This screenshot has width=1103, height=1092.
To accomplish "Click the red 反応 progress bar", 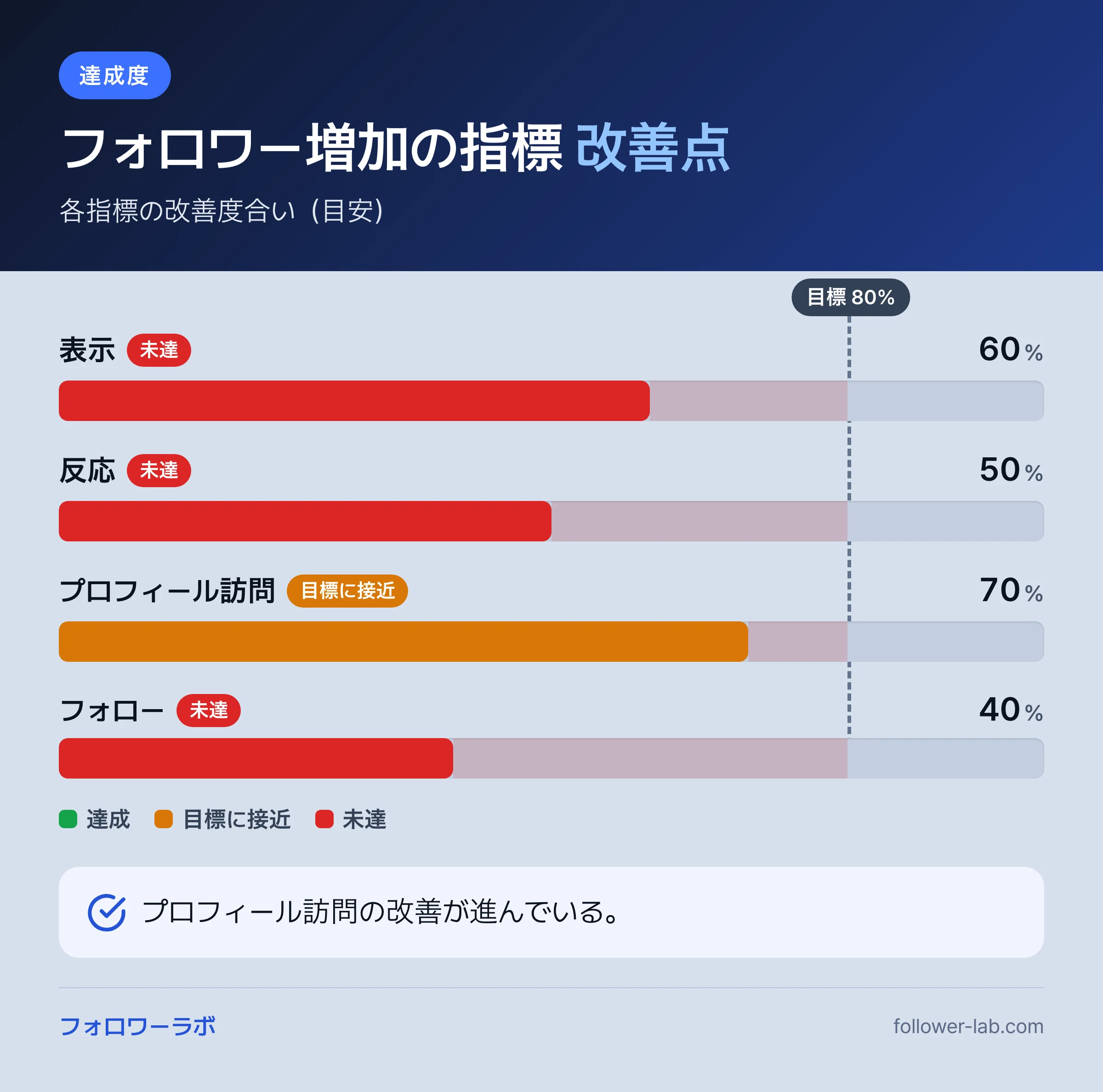I will click(x=305, y=521).
